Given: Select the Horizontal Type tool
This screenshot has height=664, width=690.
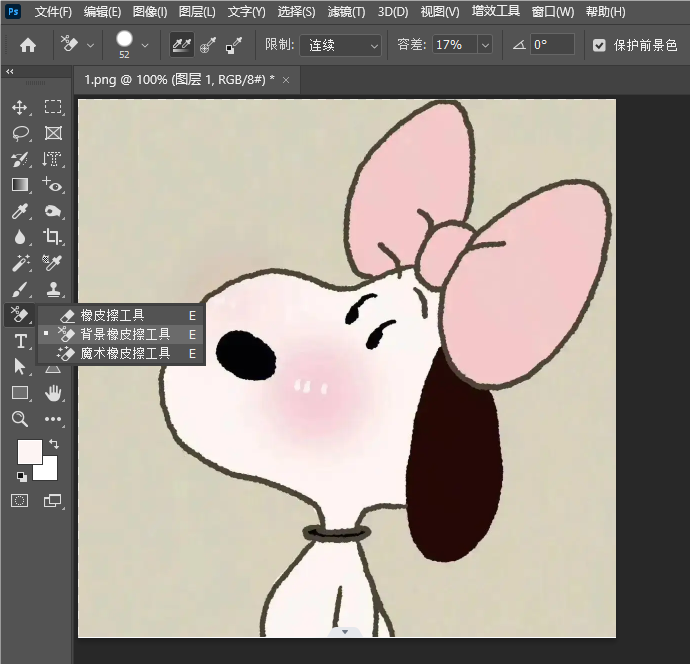Looking at the screenshot, I should (20, 341).
